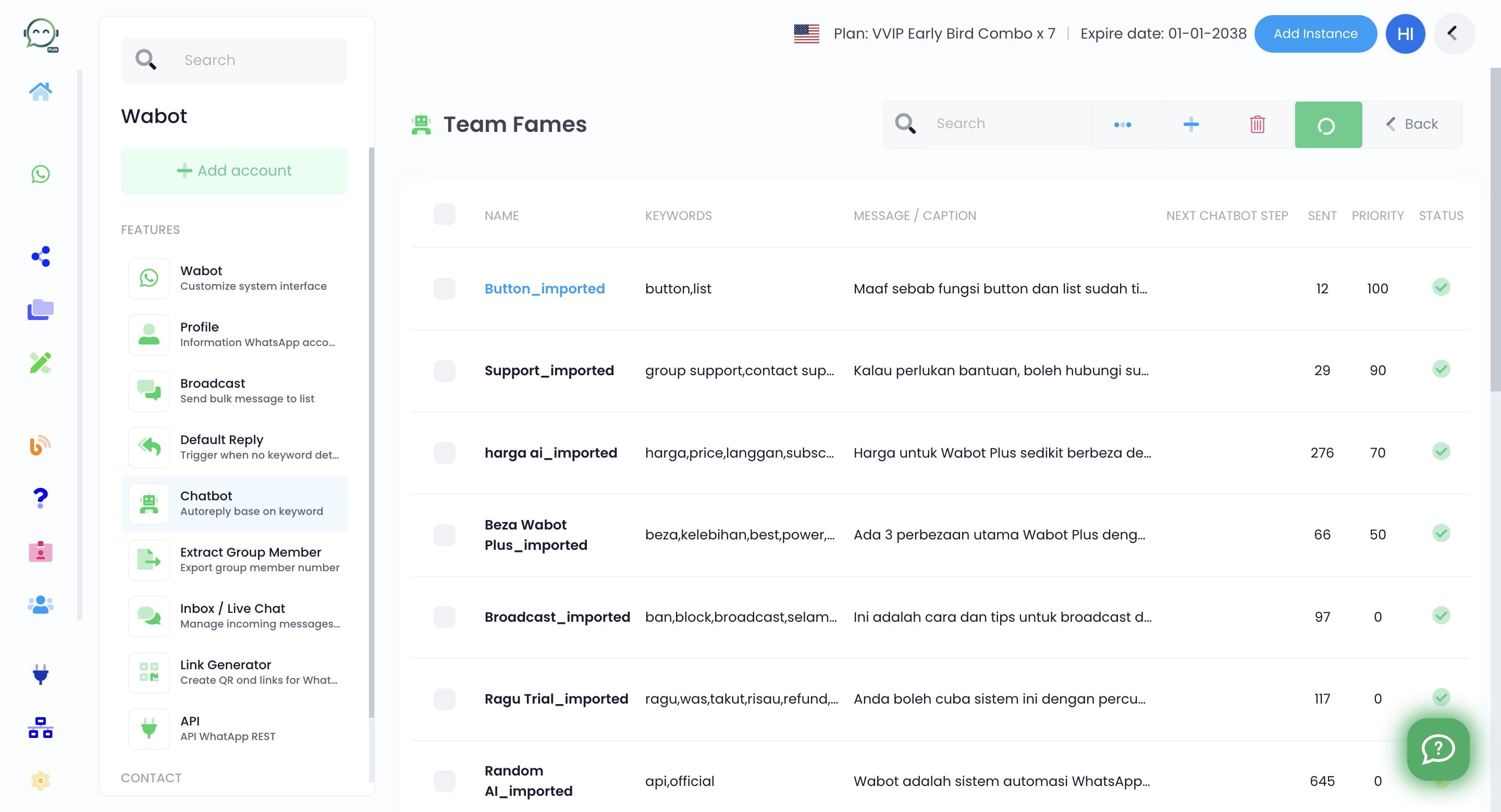Click the red trash delete icon
This screenshot has width=1501, height=812.
pos(1257,124)
